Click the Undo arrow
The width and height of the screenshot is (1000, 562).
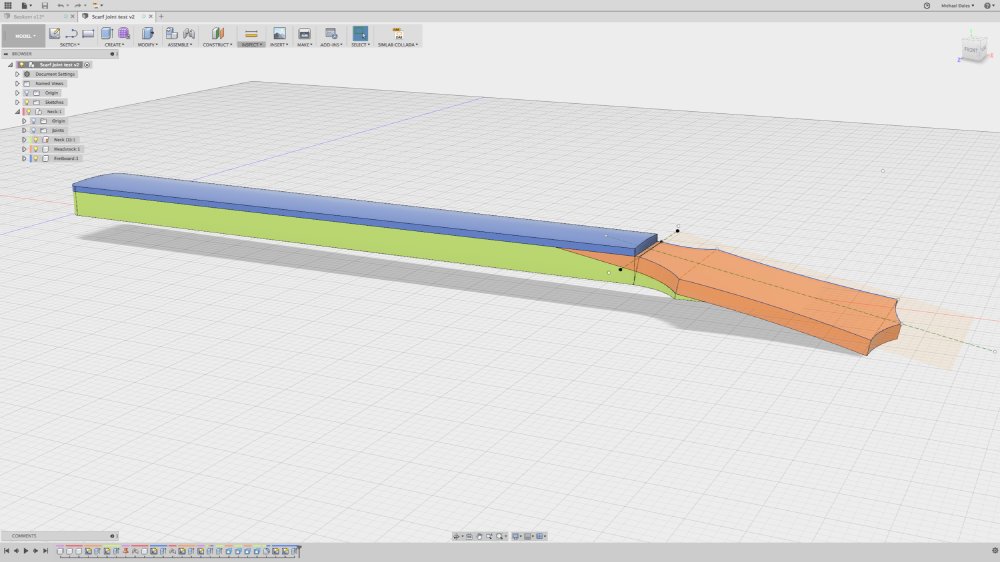pos(61,5)
